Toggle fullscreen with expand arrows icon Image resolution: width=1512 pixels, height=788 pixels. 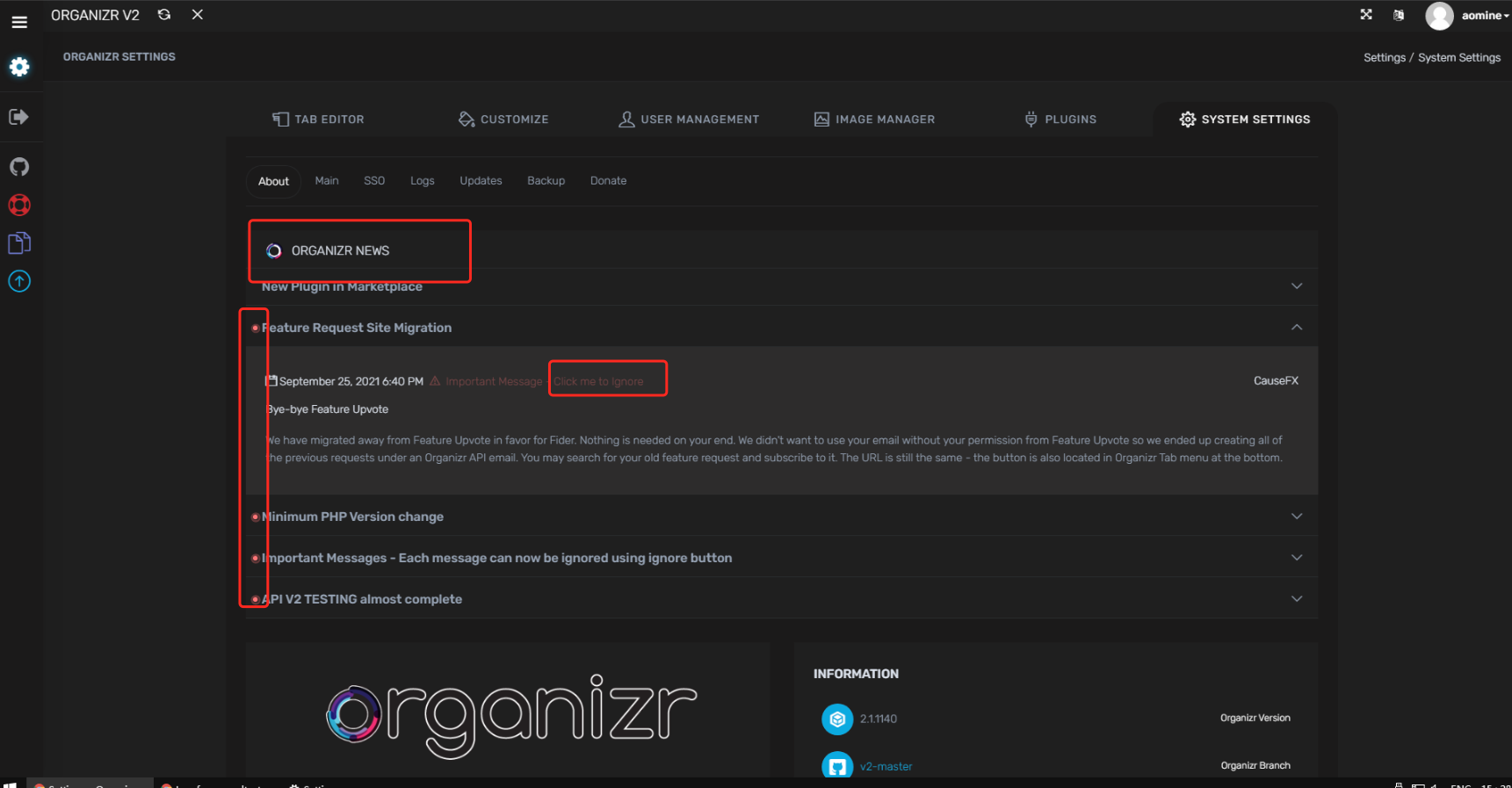click(x=1366, y=15)
